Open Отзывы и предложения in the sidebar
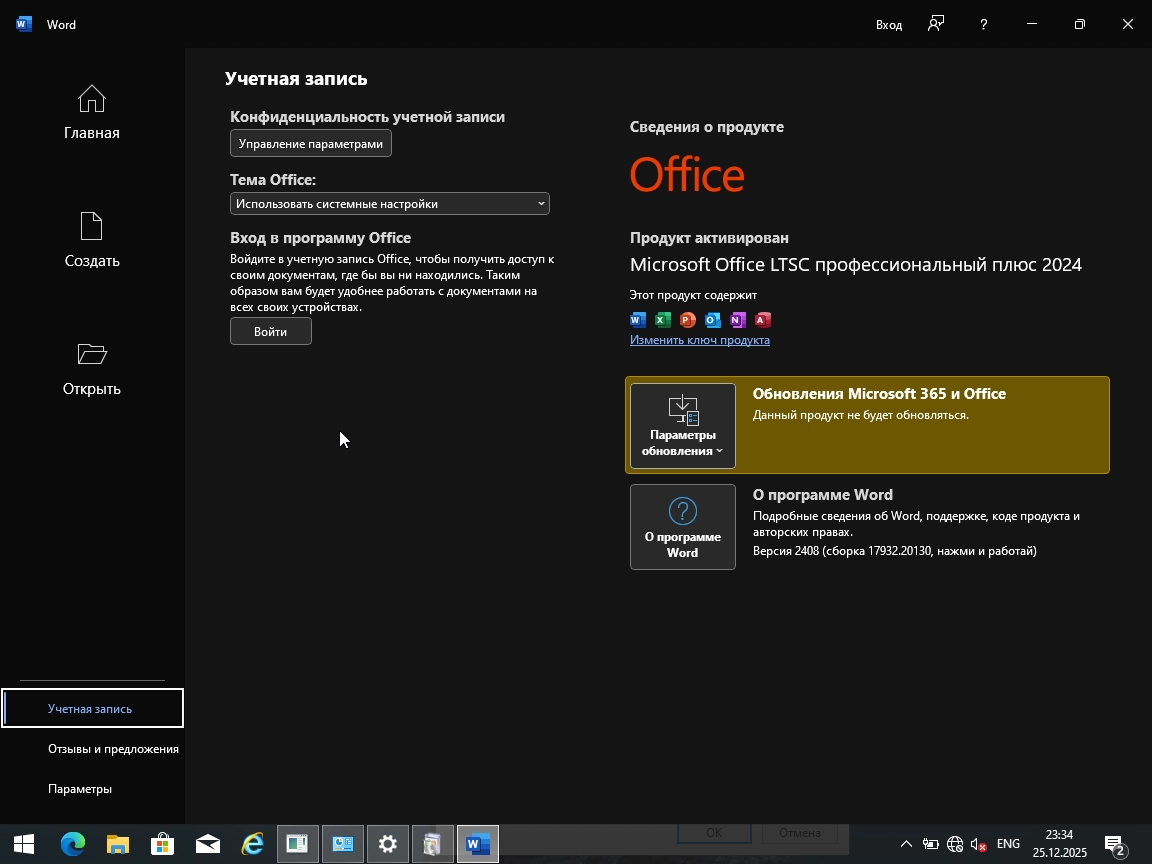The height and width of the screenshot is (864, 1152). point(113,749)
